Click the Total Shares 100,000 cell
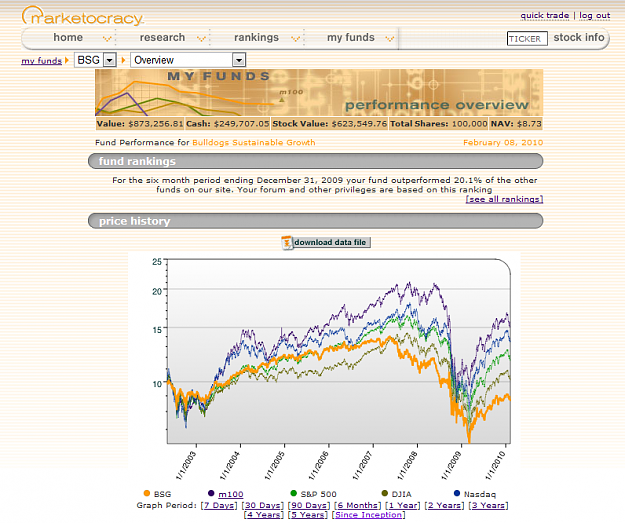 (x=438, y=124)
